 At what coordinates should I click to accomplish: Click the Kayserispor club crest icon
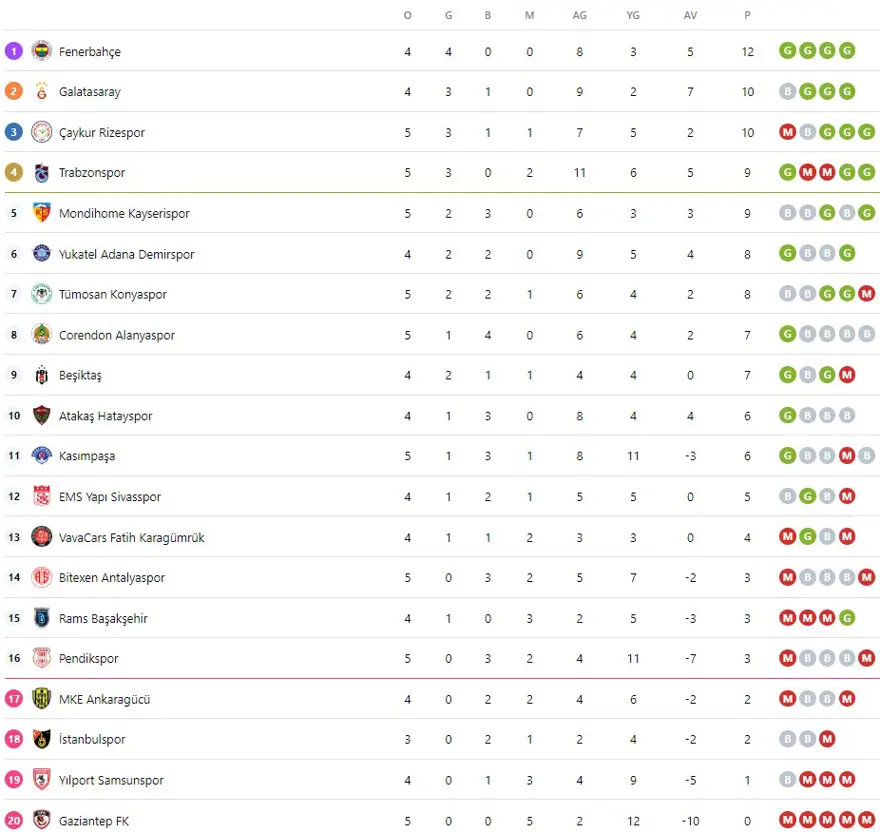[41, 213]
